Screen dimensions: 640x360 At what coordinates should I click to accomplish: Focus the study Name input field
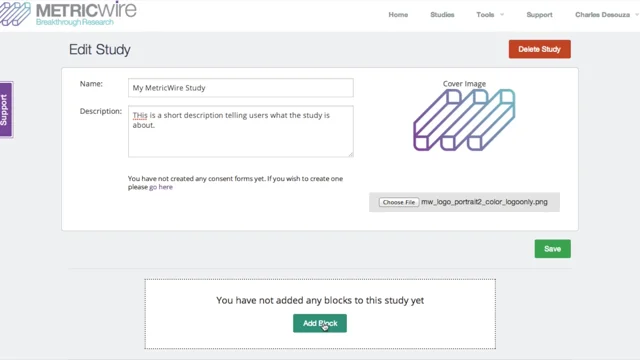pyautogui.click(x=241, y=88)
